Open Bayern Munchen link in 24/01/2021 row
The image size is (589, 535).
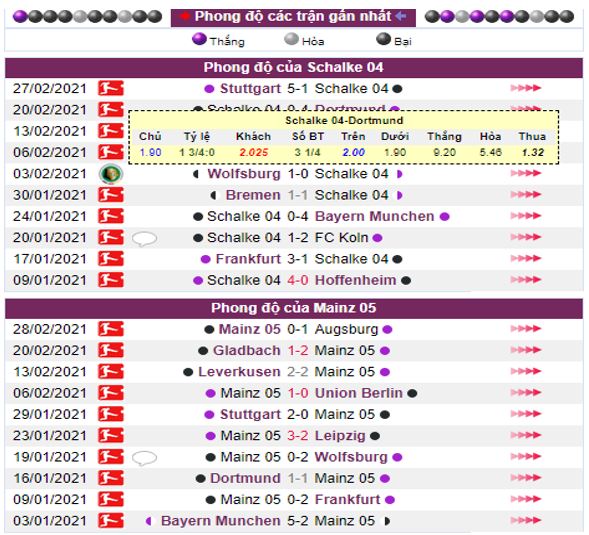click(x=375, y=216)
